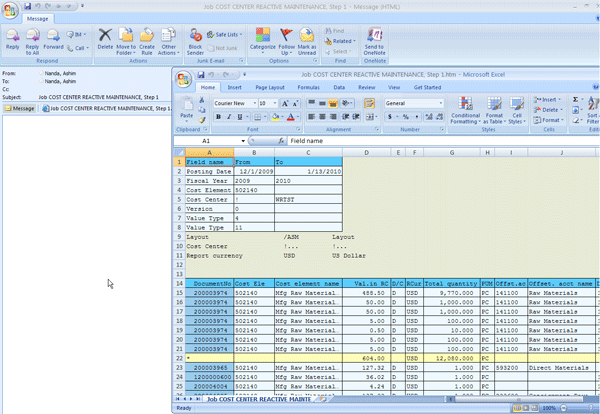Open the Formulas ribbon tab
Viewport: 600px width, 414px height.
pyautogui.click(x=309, y=87)
